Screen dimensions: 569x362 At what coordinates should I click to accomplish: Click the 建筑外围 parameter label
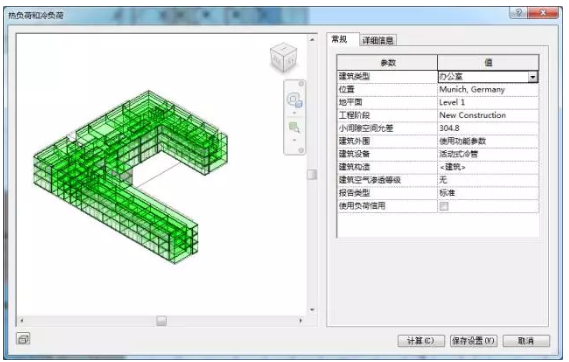[x=354, y=141]
